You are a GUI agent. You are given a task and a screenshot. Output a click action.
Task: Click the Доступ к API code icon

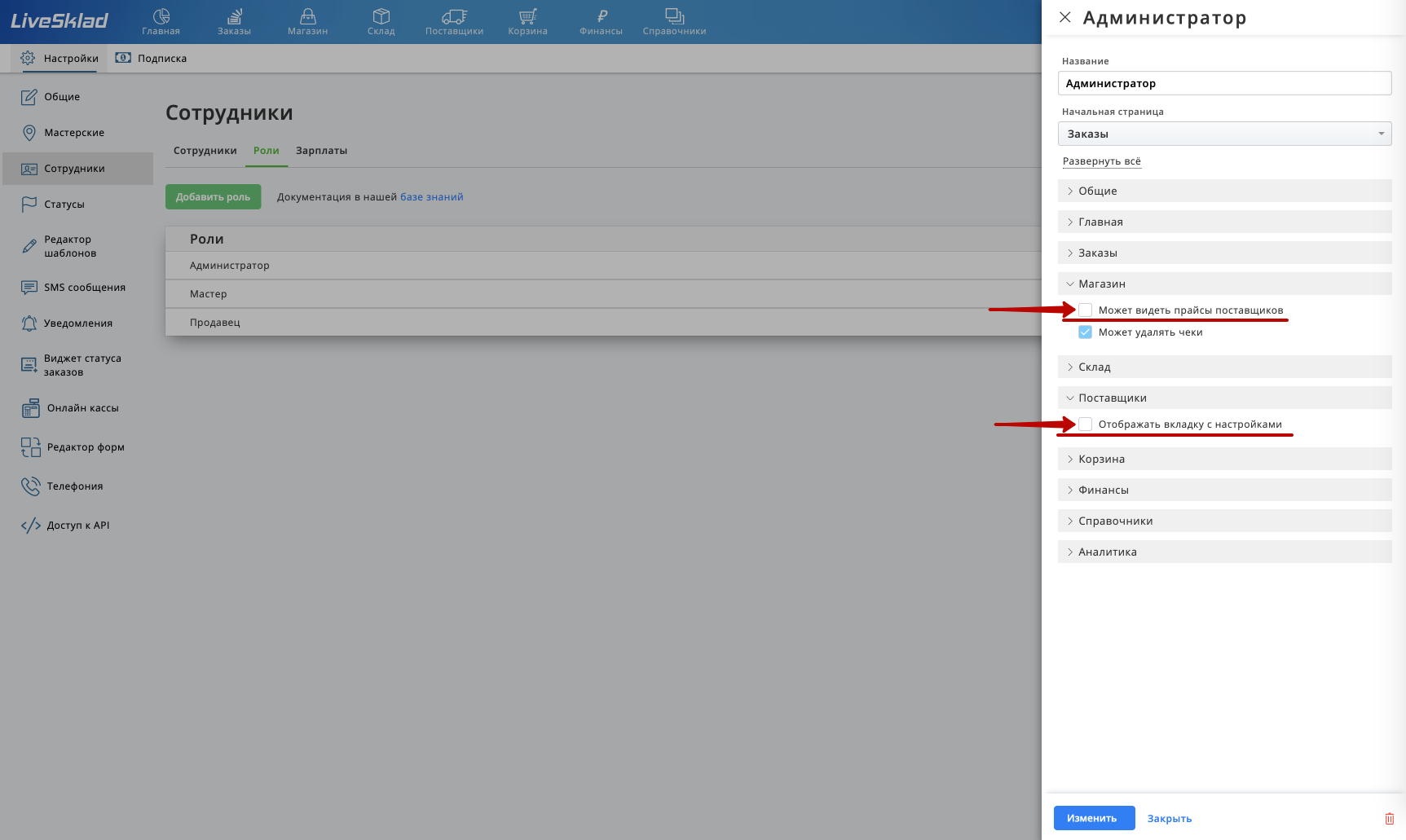31,526
